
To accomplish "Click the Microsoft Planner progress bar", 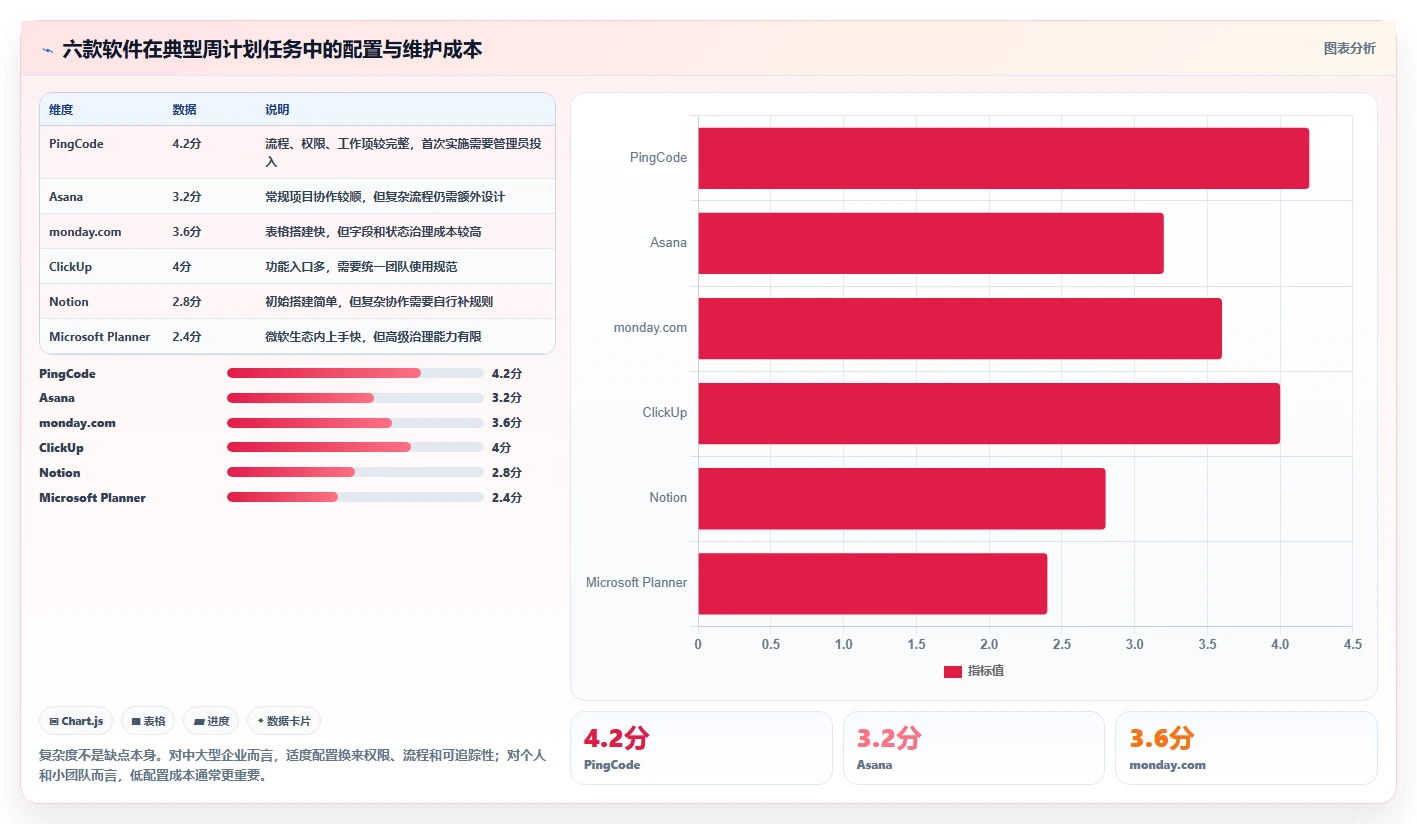I will click(355, 497).
